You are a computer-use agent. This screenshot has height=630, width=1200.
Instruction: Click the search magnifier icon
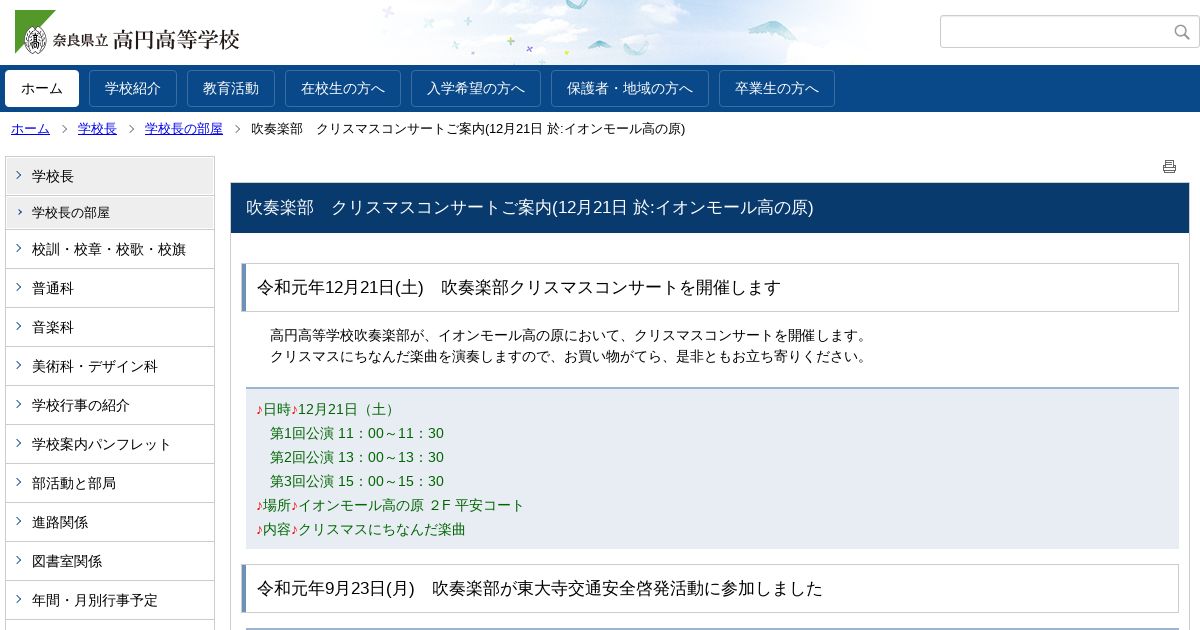1182,32
